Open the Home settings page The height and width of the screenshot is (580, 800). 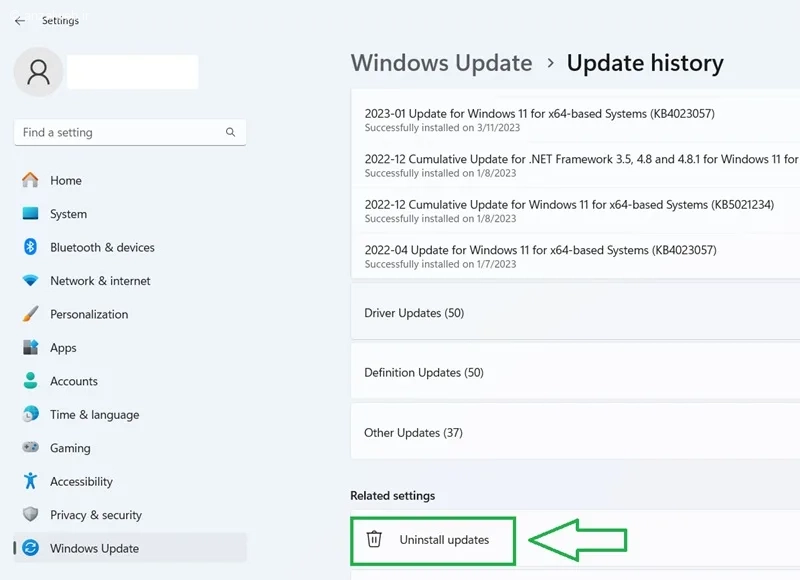pyautogui.click(x=130, y=180)
